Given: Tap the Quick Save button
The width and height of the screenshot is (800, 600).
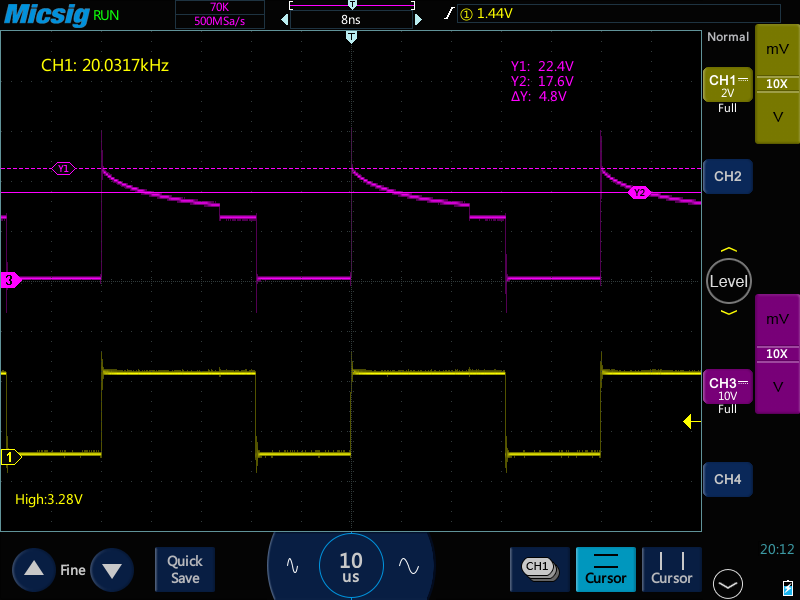Looking at the screenshot, I should point(185,569).
